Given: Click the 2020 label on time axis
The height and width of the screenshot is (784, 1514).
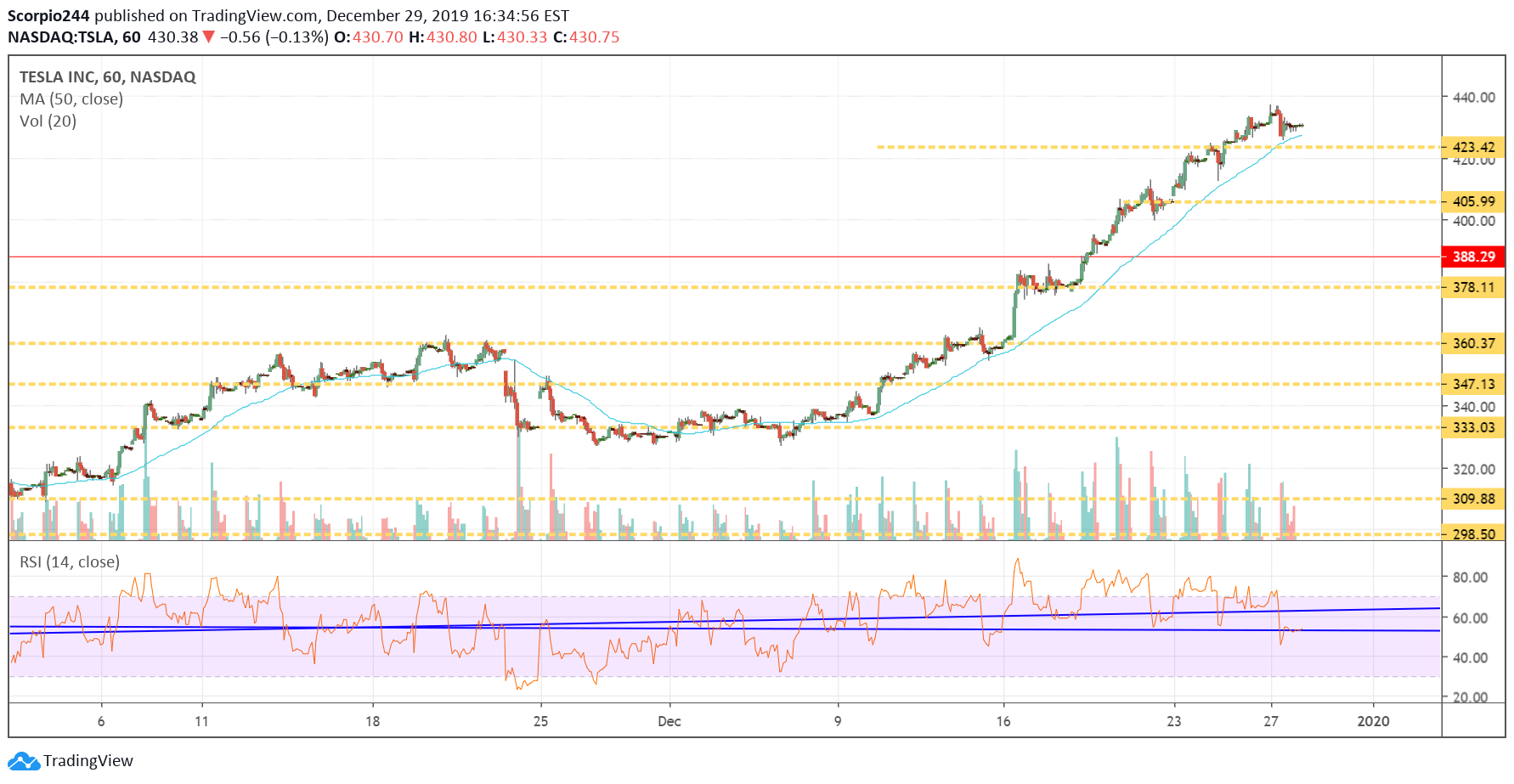Looking at the screenshot, I should tap(1373, 722).
